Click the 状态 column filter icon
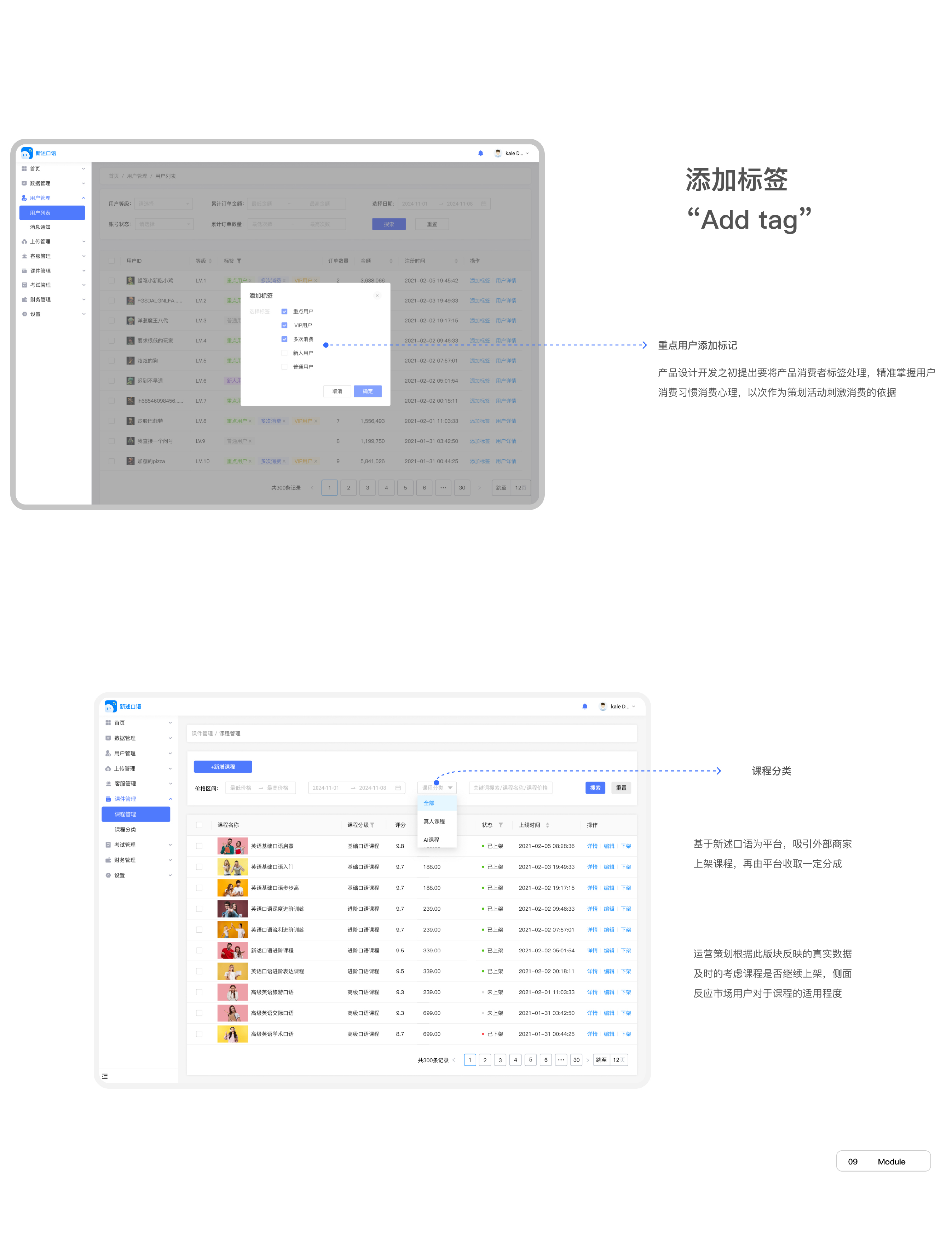 tap(501, 825)
